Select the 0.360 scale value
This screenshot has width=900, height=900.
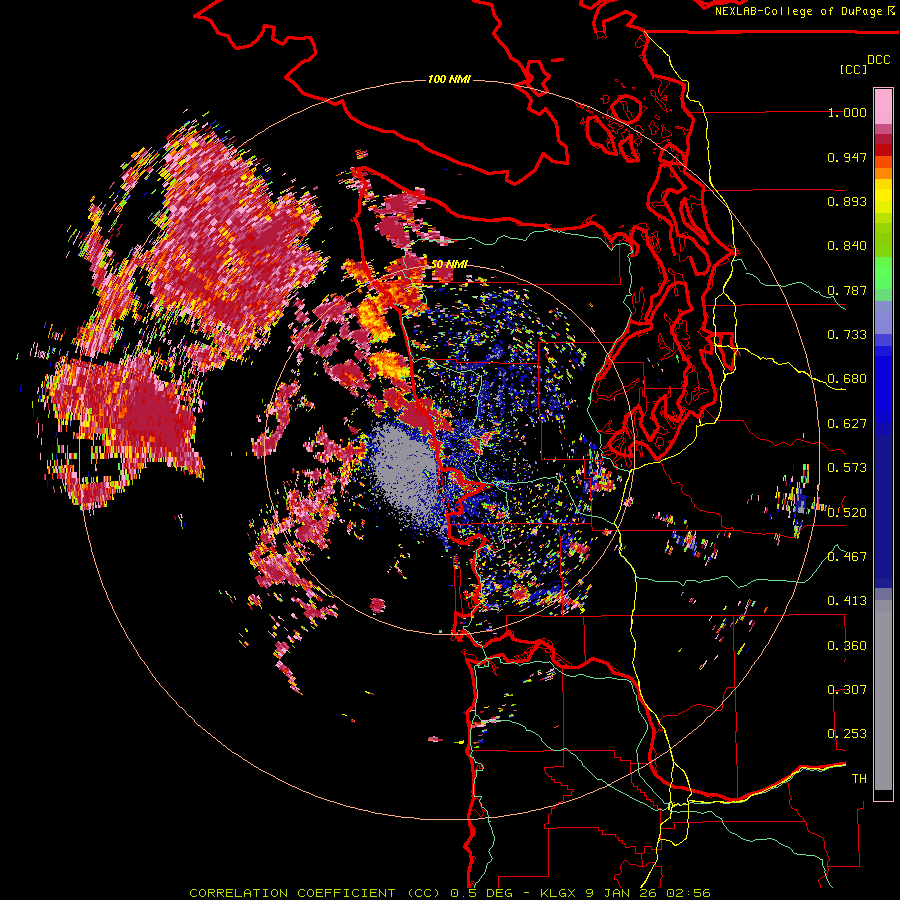click(x=847, y=646)
